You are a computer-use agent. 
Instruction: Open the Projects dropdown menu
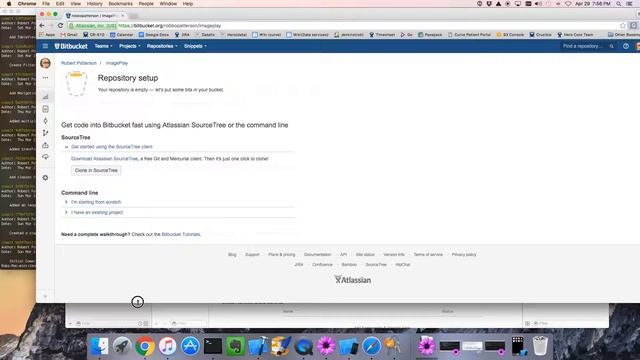[x=129, y=46]
